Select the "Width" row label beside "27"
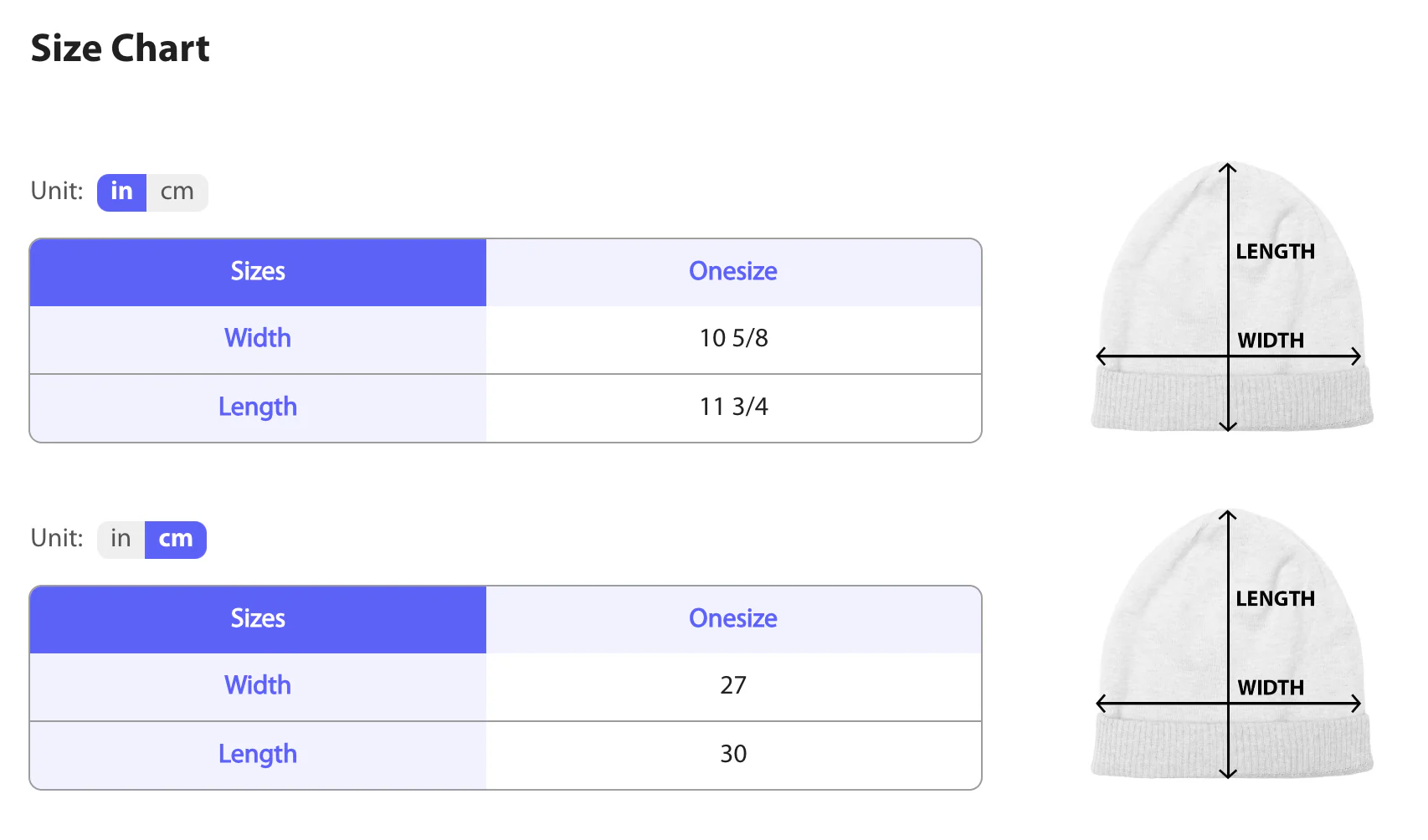This screenshot has height=840, width=1428. (258, 685)
